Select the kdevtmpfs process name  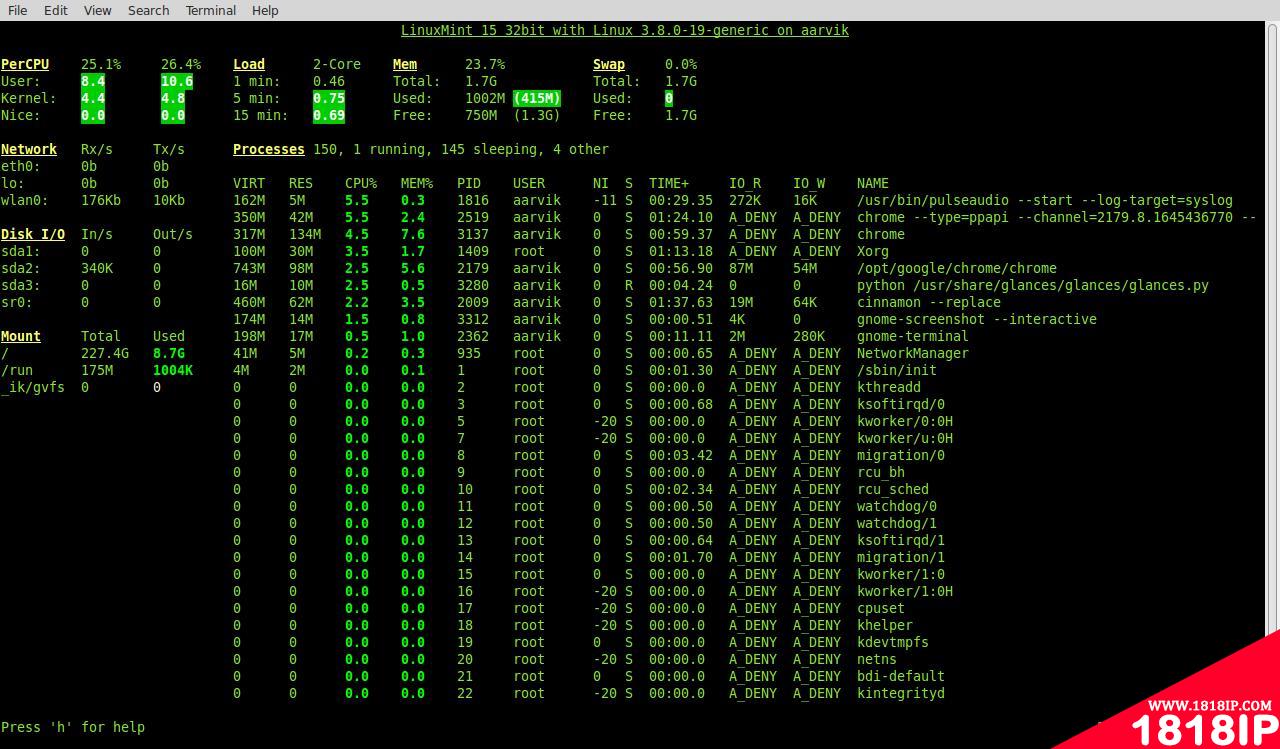(x=893, y=642)
